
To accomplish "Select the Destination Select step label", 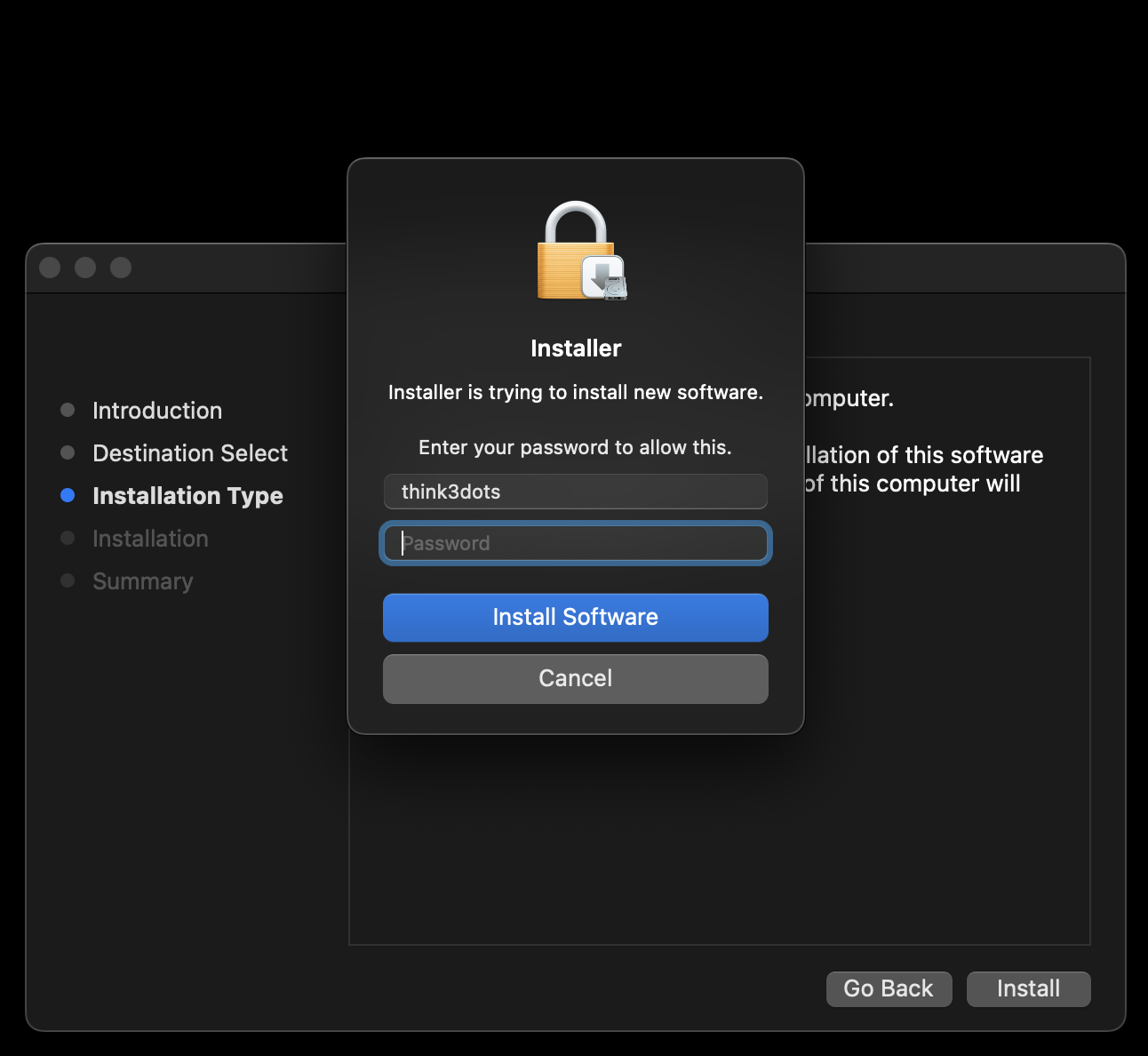I will click(x=190, y=453).
